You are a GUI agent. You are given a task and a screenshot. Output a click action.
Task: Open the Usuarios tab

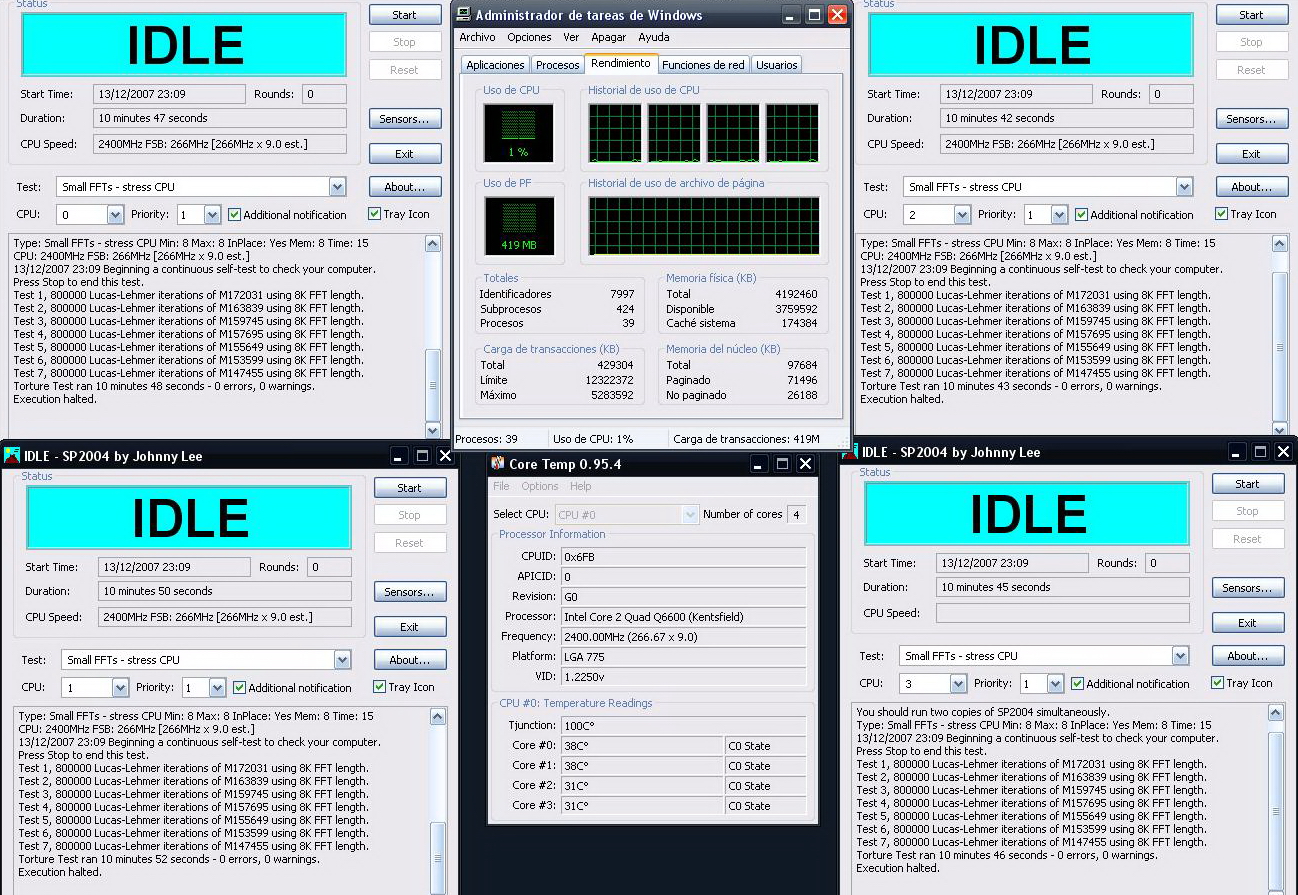tap(777, 65)
